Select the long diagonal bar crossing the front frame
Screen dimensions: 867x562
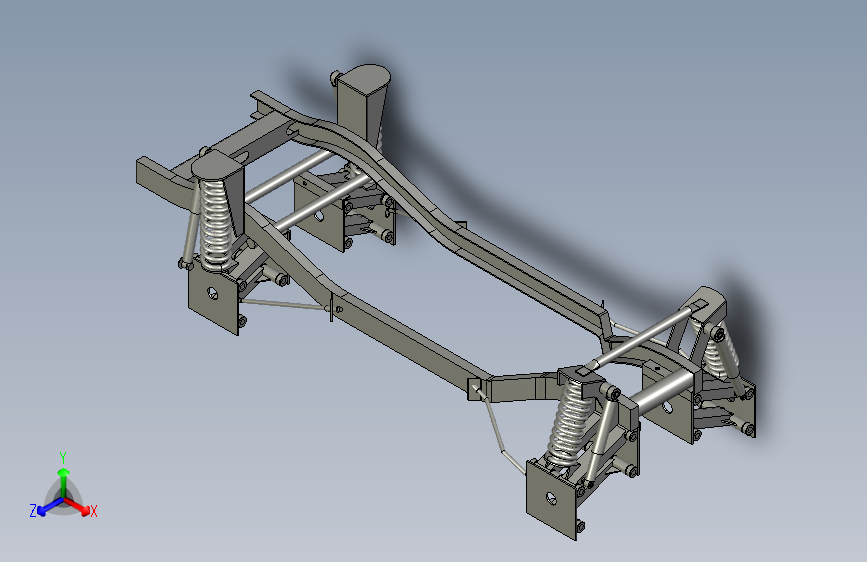(x=644, y=336)
